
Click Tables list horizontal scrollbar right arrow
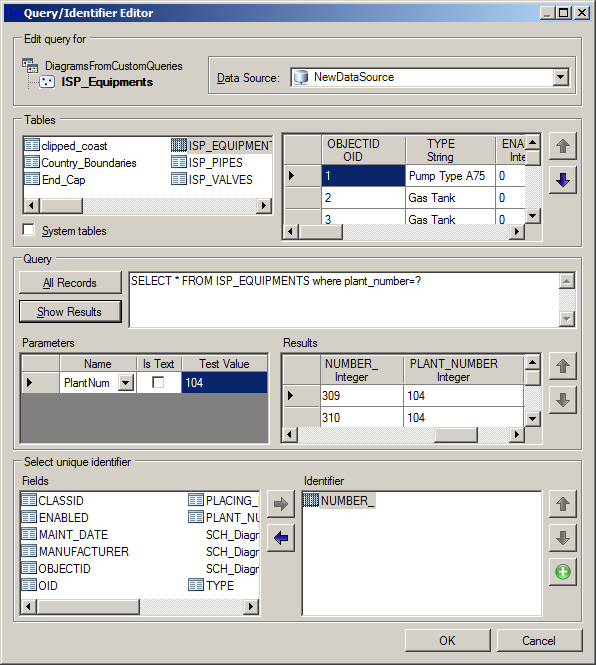264,206
